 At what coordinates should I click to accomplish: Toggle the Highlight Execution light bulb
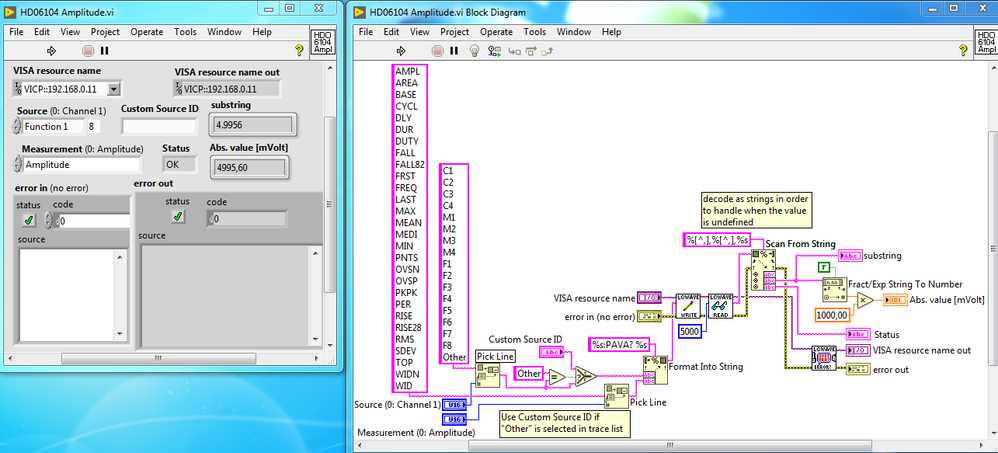(x=474, y=51)
